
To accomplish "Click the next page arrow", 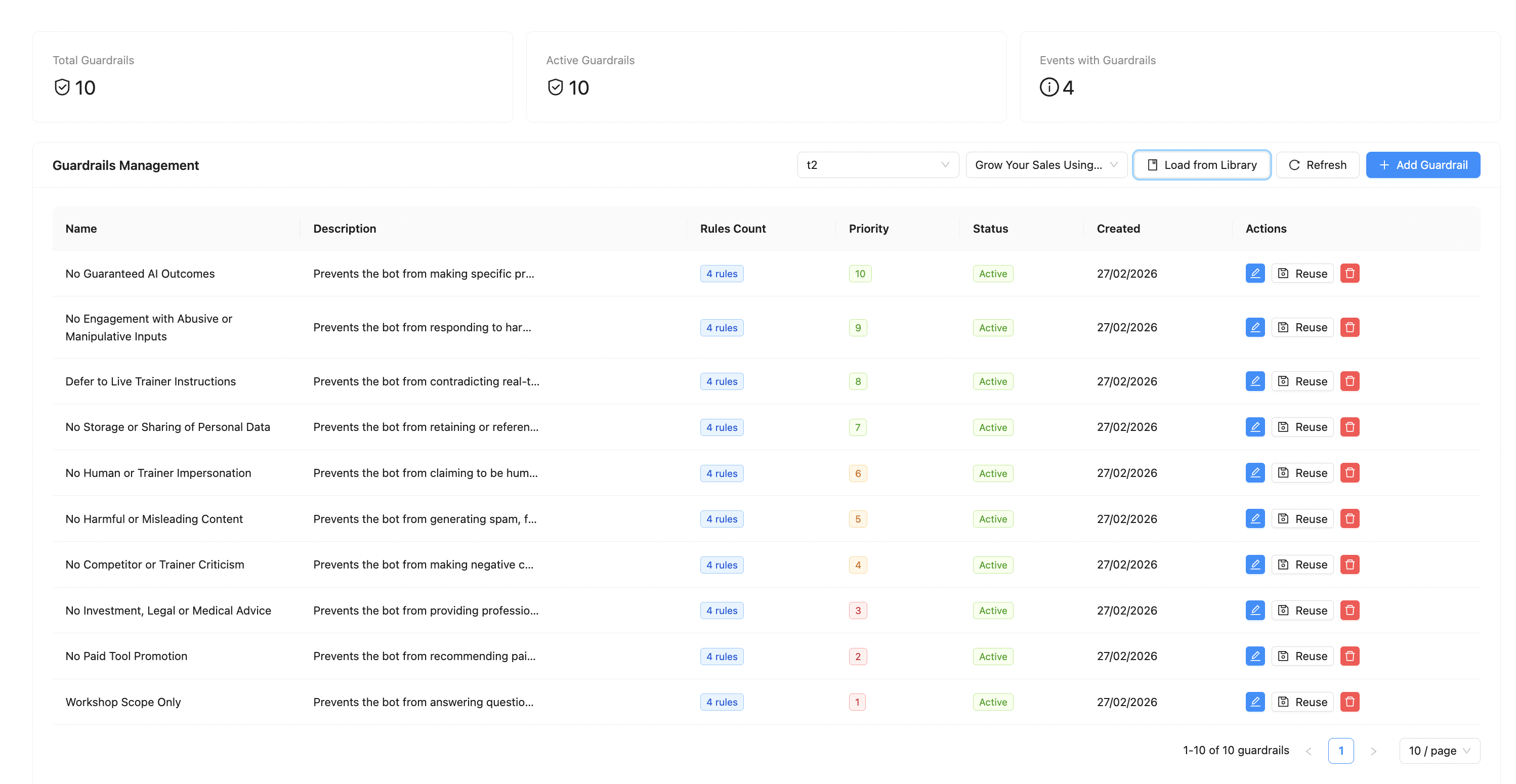I will [1373, 751].
